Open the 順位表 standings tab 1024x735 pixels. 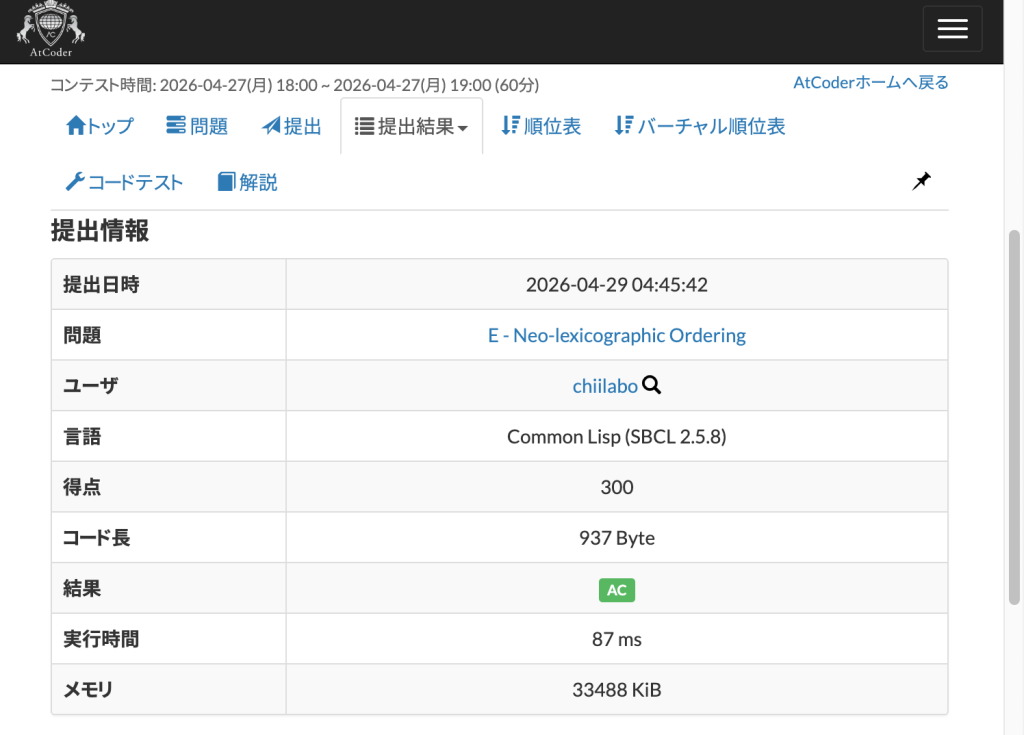tap(541, 126)
